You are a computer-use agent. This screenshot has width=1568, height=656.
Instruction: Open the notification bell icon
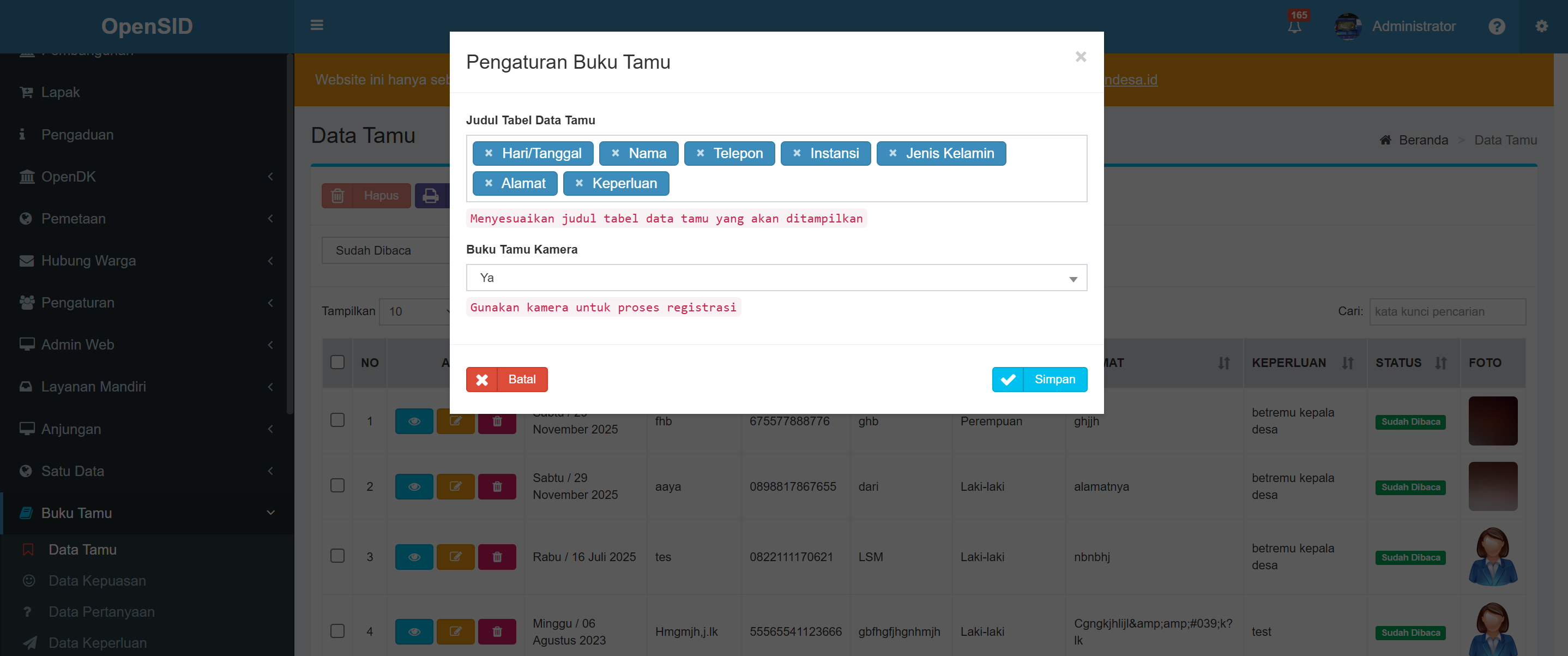click(x=1294, y=26)
